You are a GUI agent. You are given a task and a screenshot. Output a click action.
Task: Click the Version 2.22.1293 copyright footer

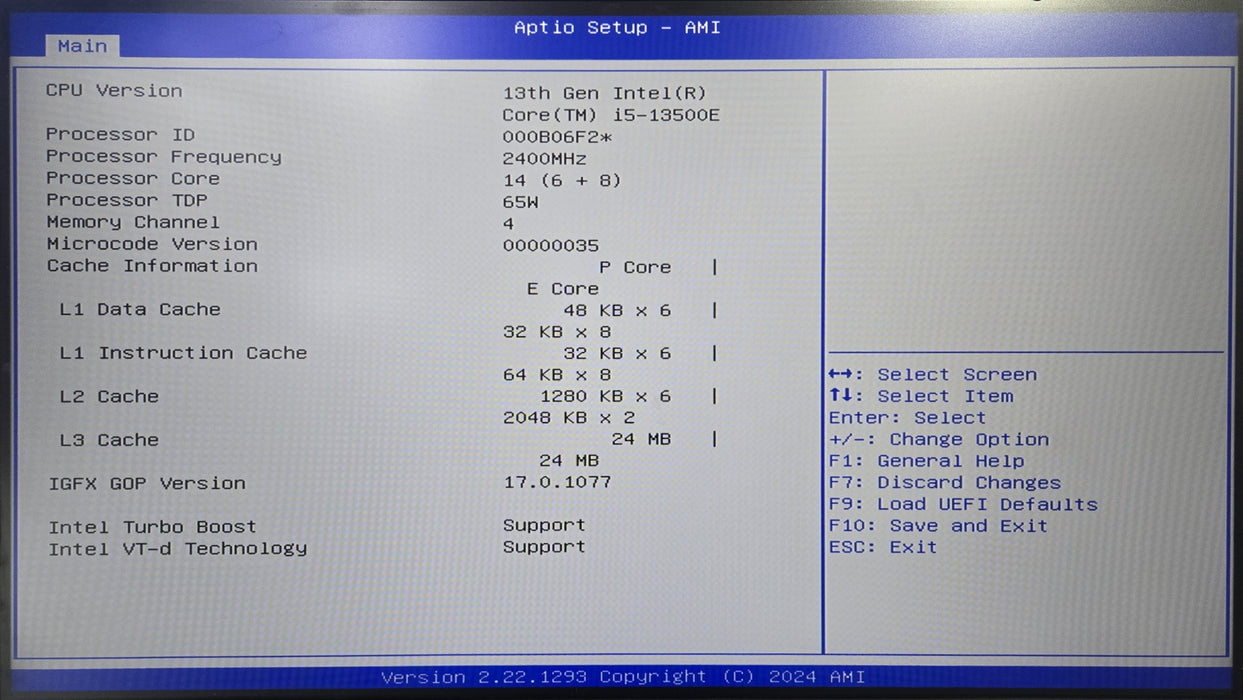(623, 677)
